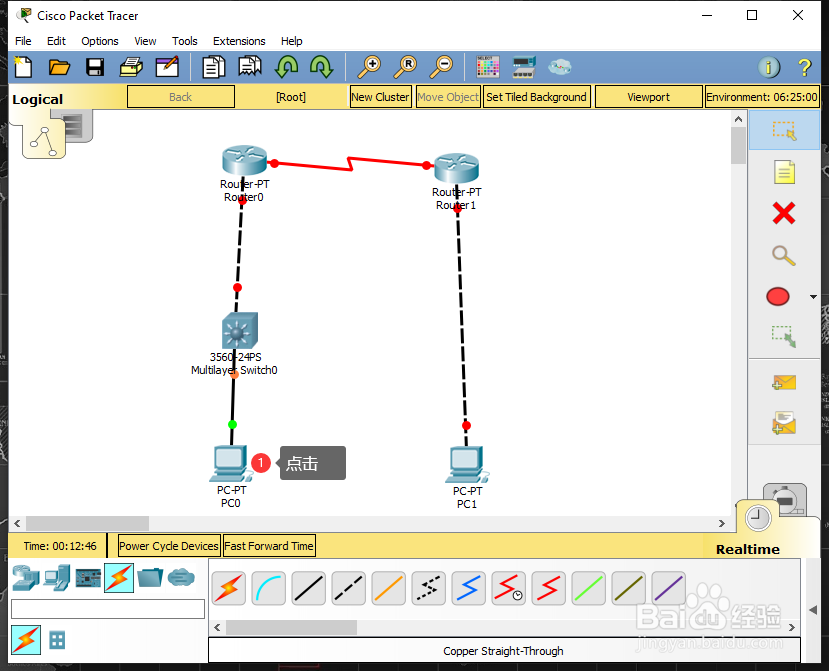
Task: Open the Options menu
Action: click(100, 41)
